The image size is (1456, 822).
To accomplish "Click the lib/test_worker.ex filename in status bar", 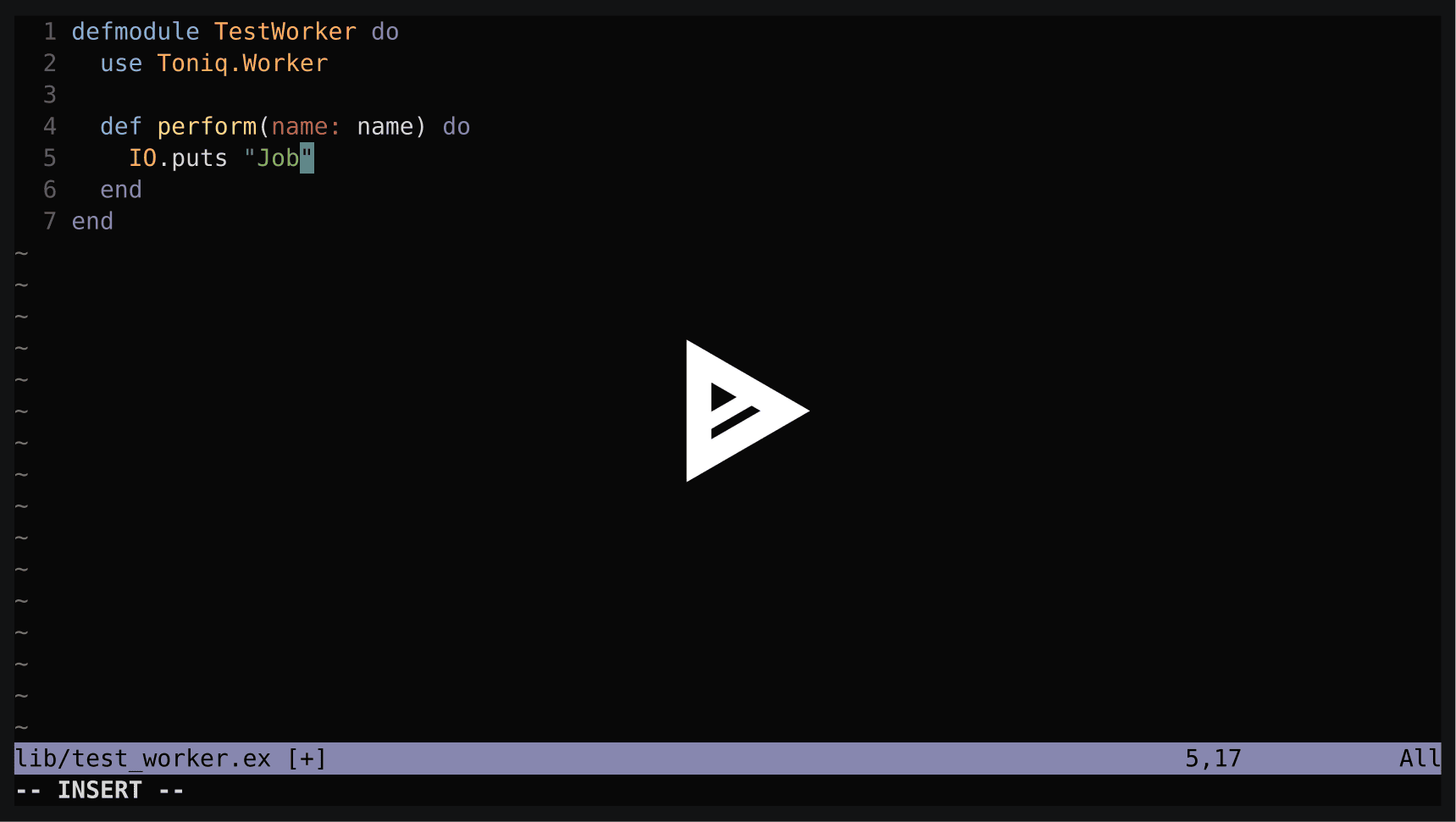I will 144,759.
